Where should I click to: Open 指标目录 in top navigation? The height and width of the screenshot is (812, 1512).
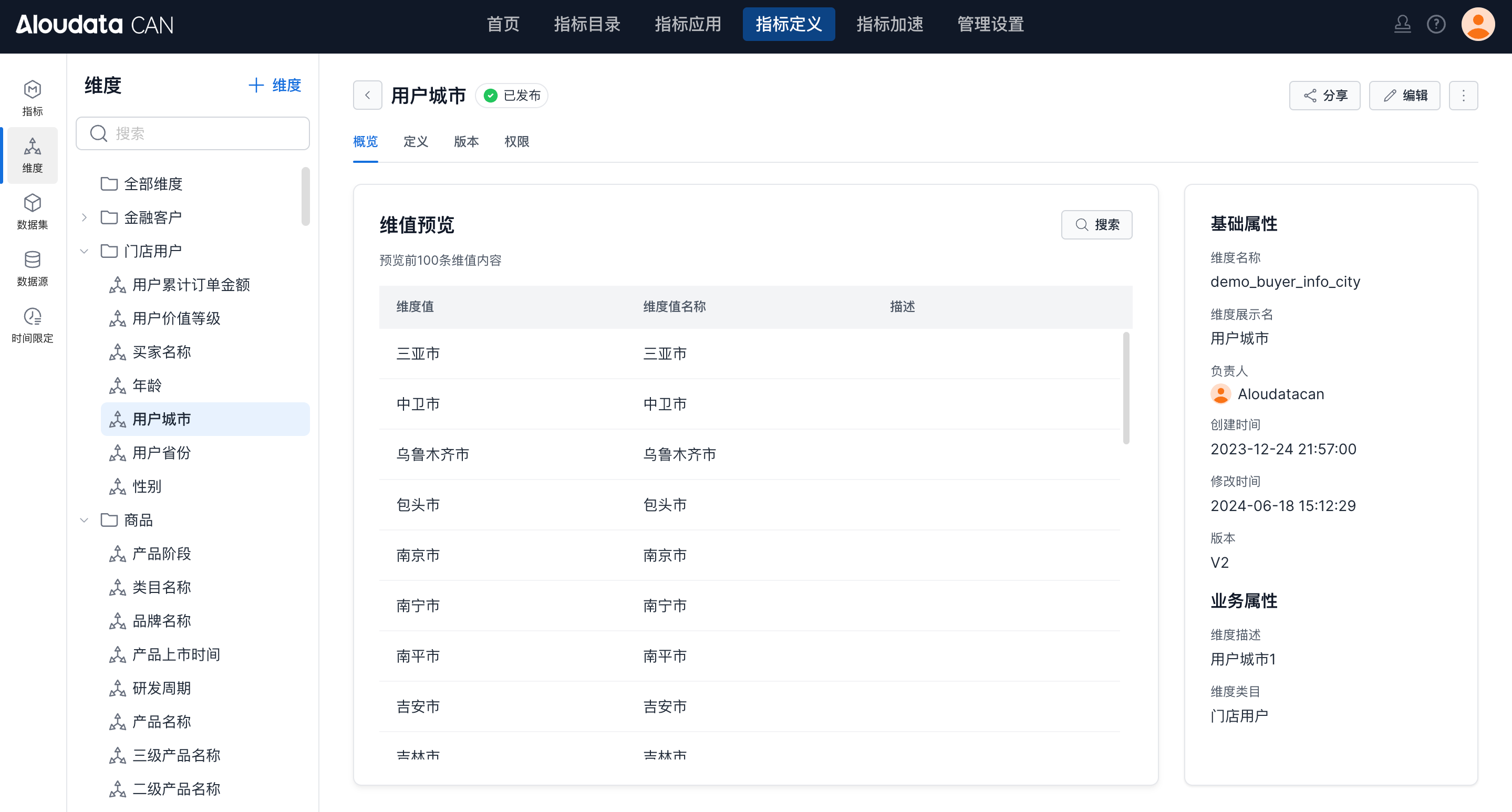(x=587, y=24)
